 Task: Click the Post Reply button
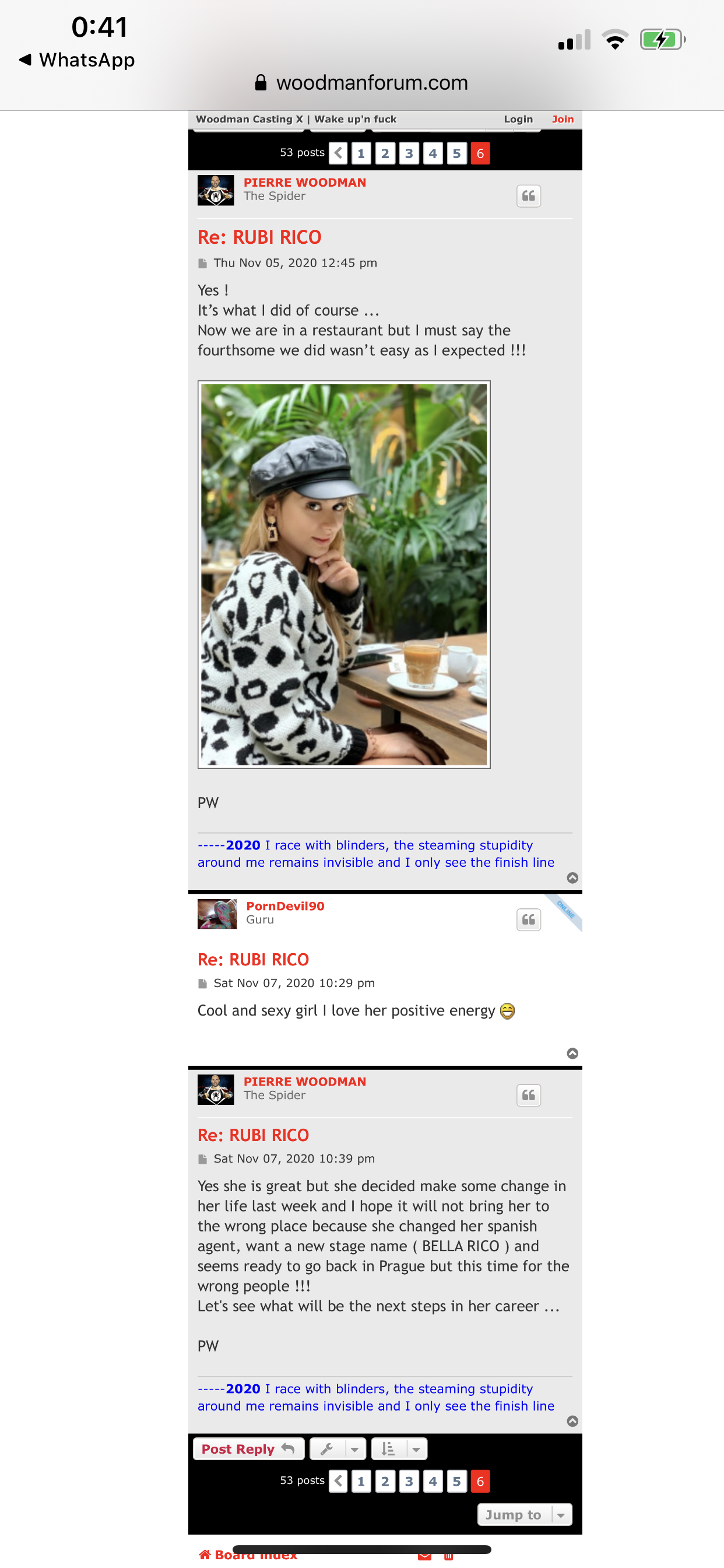[248, 1448]
